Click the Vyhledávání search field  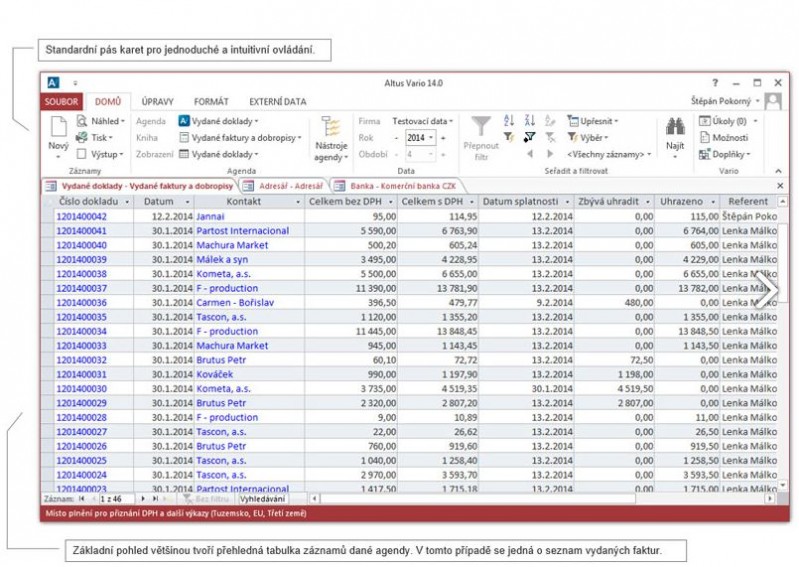point(263,497)
